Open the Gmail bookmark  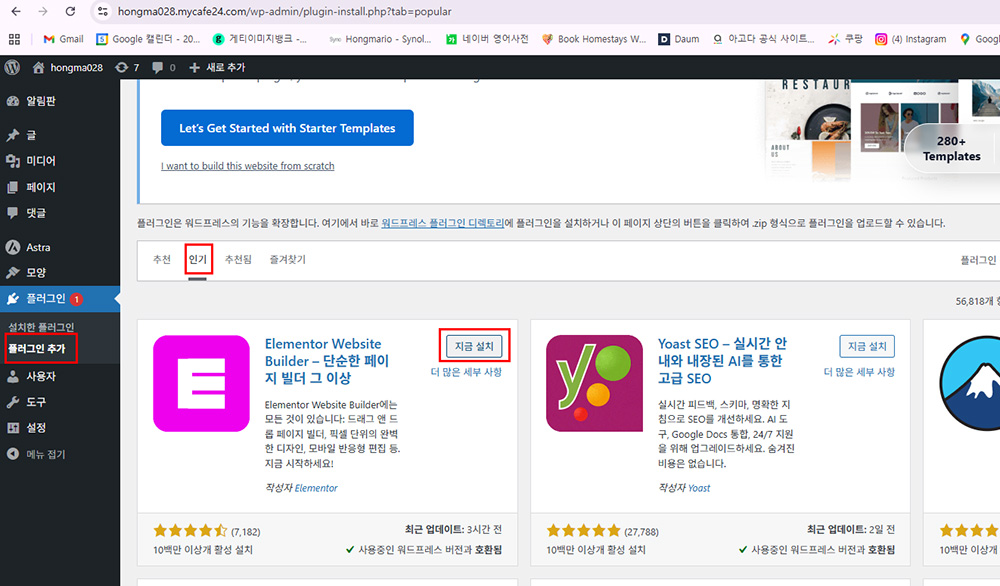(x=62, y=39)
